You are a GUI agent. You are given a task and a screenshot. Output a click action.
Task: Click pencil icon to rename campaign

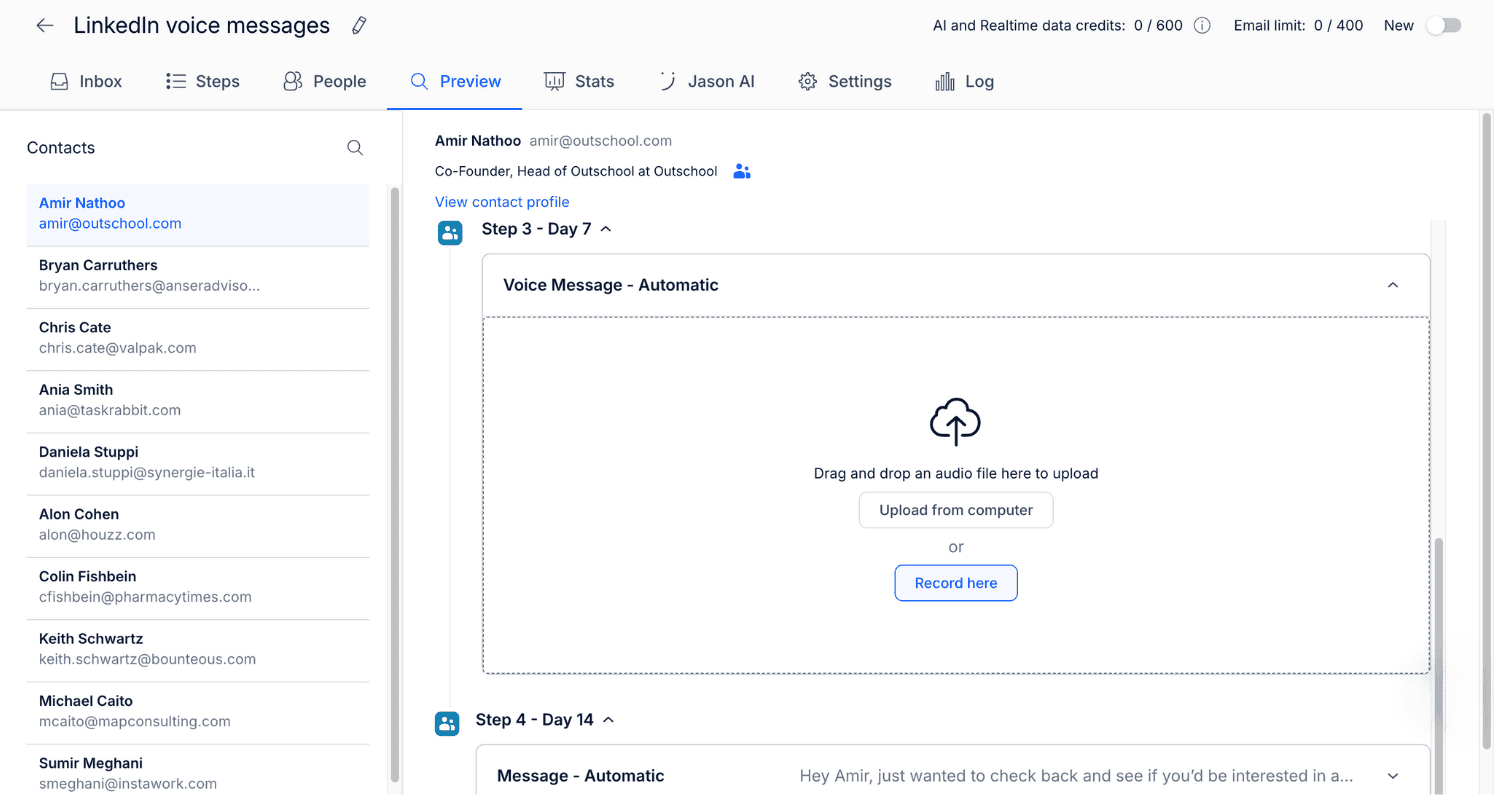tap(359, 26)
